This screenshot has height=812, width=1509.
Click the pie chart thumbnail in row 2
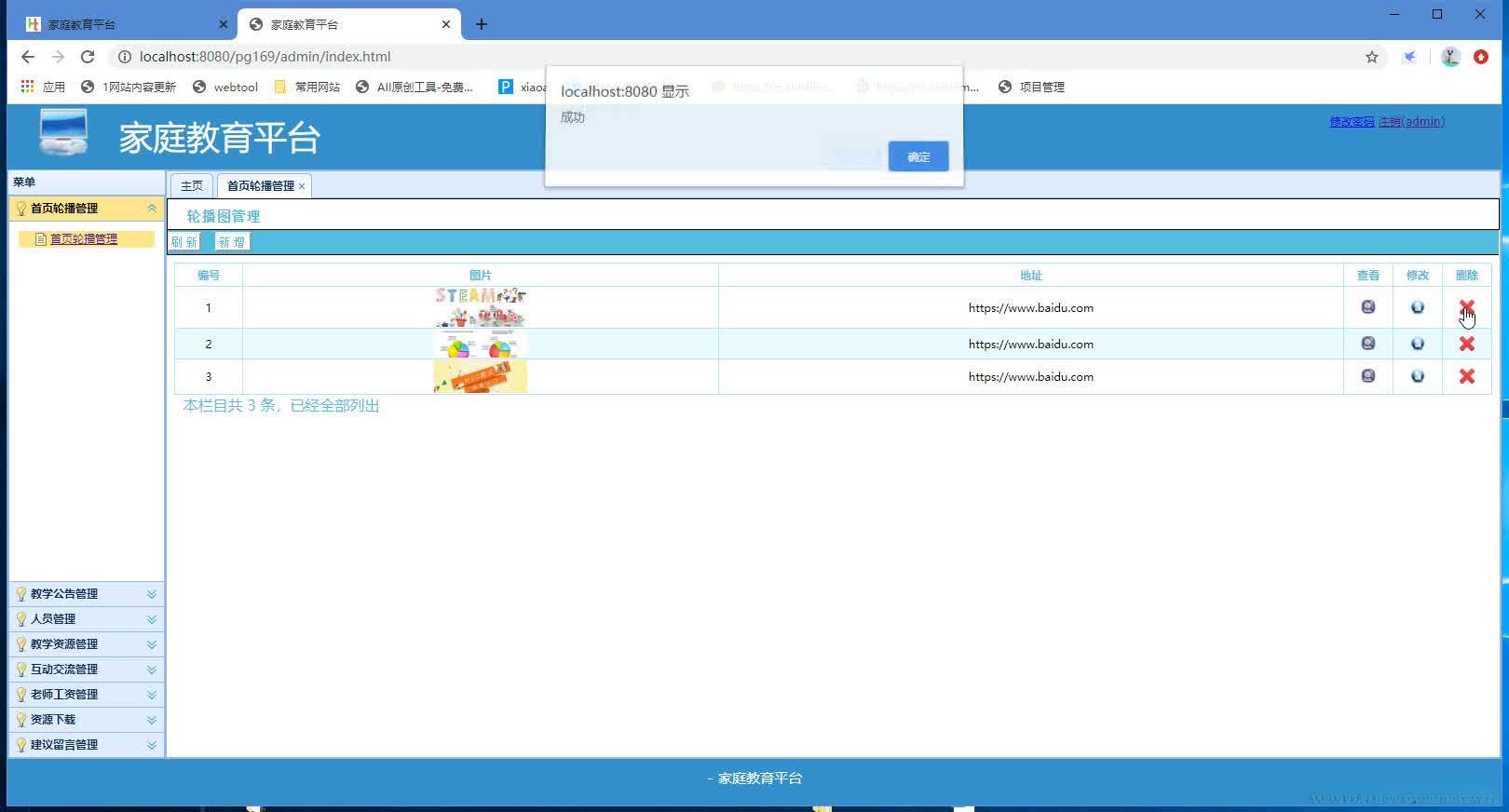pyautogui.click(x=481, y=344)
